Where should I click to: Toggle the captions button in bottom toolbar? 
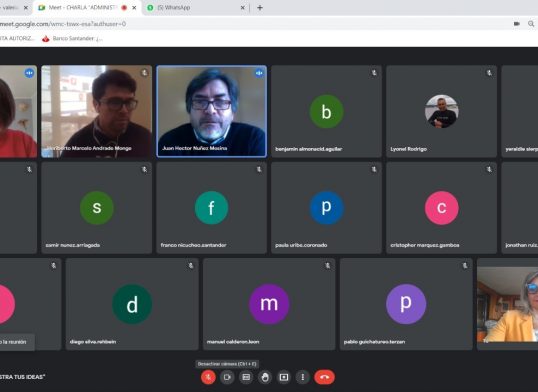[246, 377]
